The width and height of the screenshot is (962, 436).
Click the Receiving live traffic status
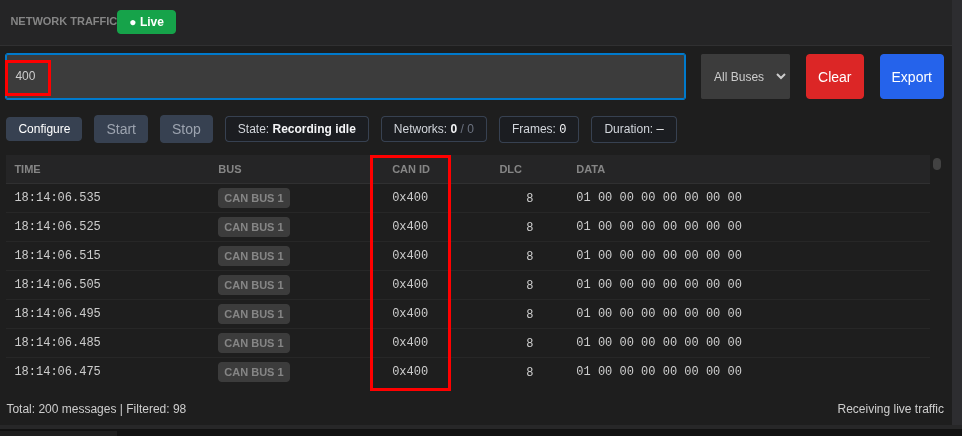point(890,409)
